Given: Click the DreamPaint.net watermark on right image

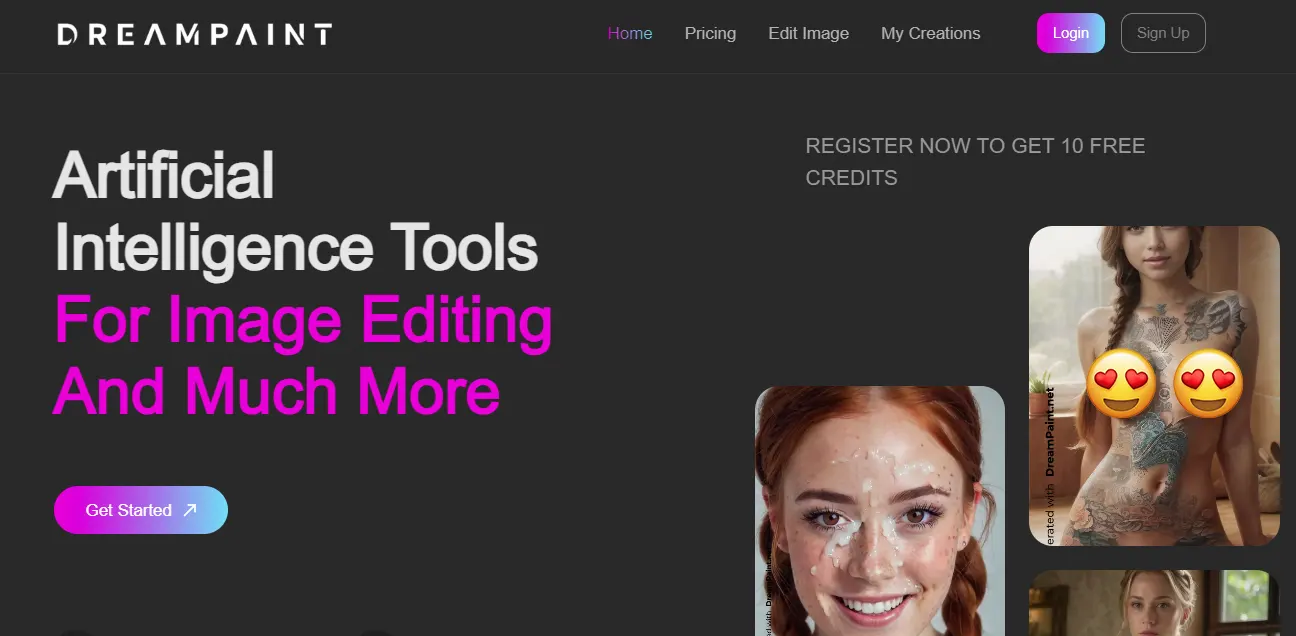Looking at the screenshot, I should pyautogui.click(x=1050, y=440).
